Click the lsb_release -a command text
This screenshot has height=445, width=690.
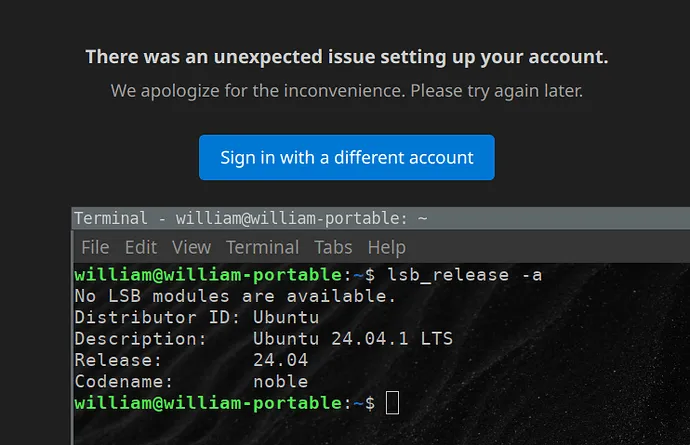(464, 274)
